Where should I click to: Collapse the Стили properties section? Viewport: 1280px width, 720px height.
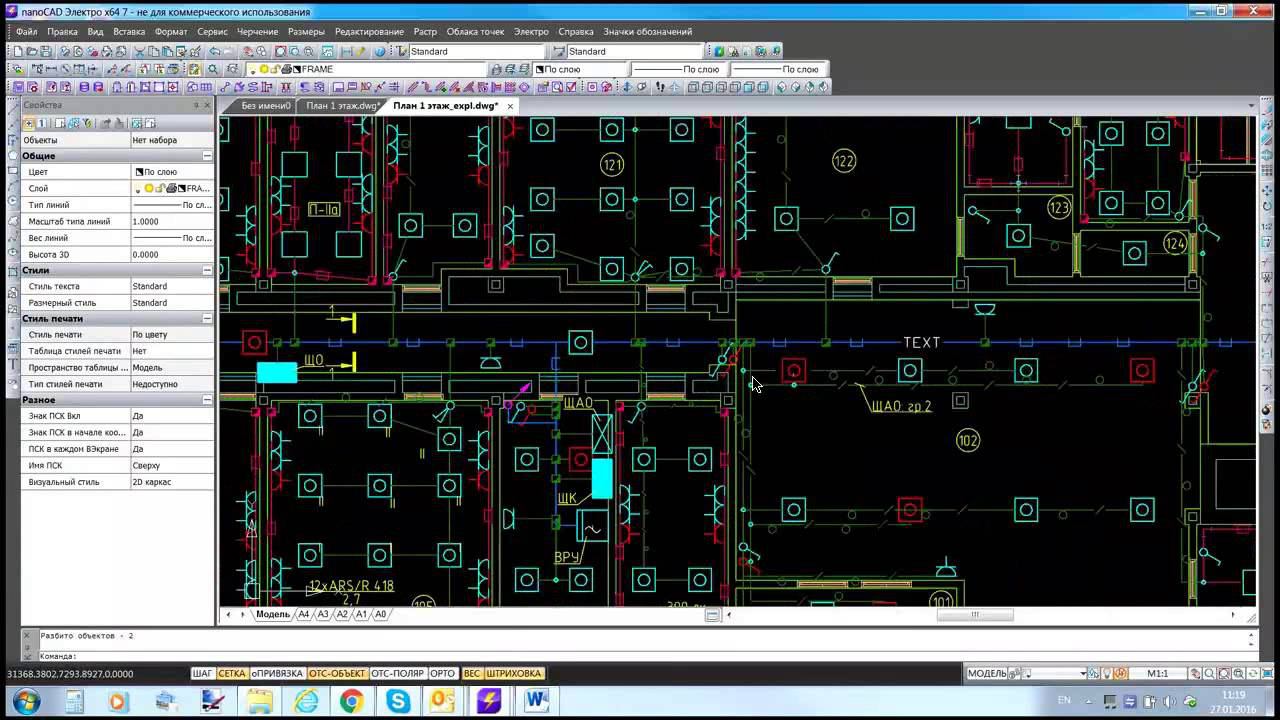207,270
